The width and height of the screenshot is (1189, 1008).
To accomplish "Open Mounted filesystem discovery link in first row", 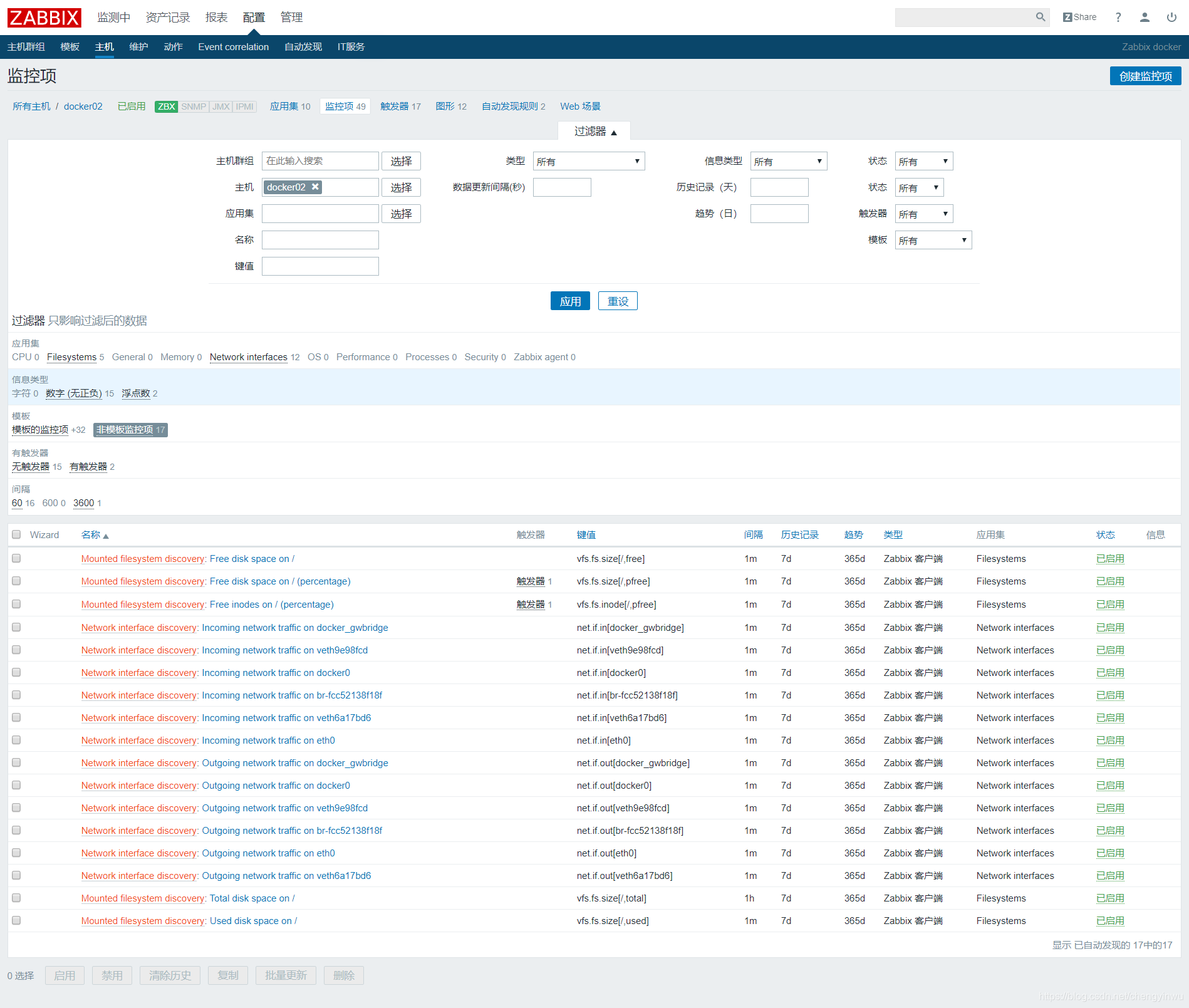I will pyautogui.click(x=143, y=559).
